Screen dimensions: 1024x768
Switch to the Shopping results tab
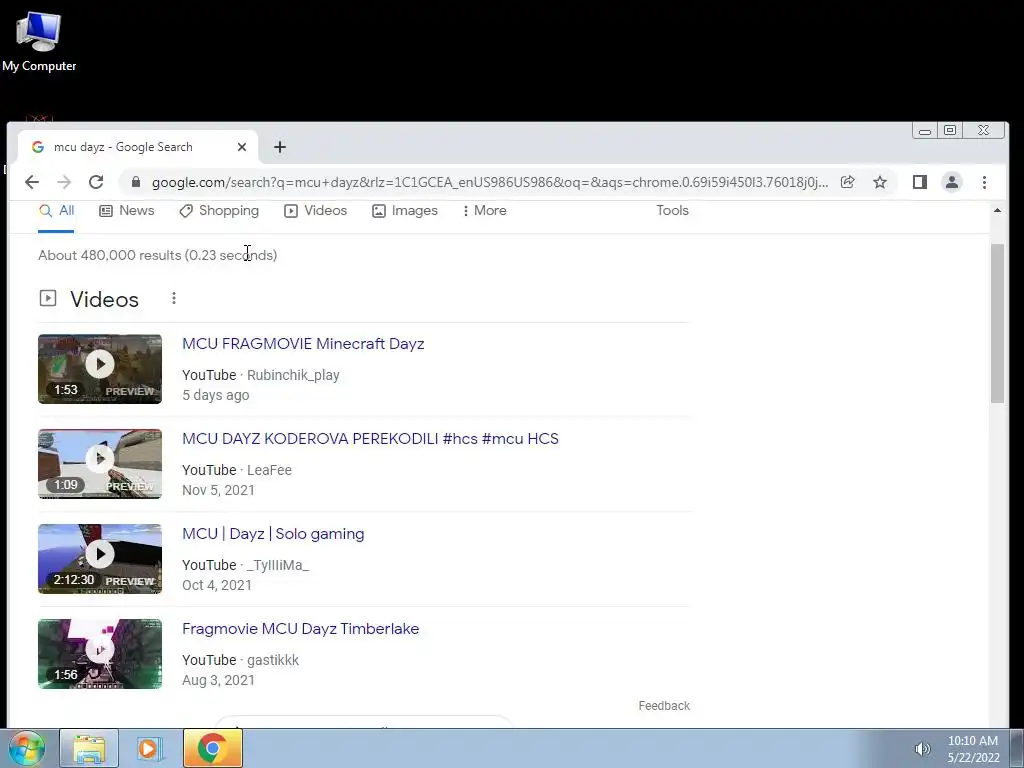pos(219,210)
